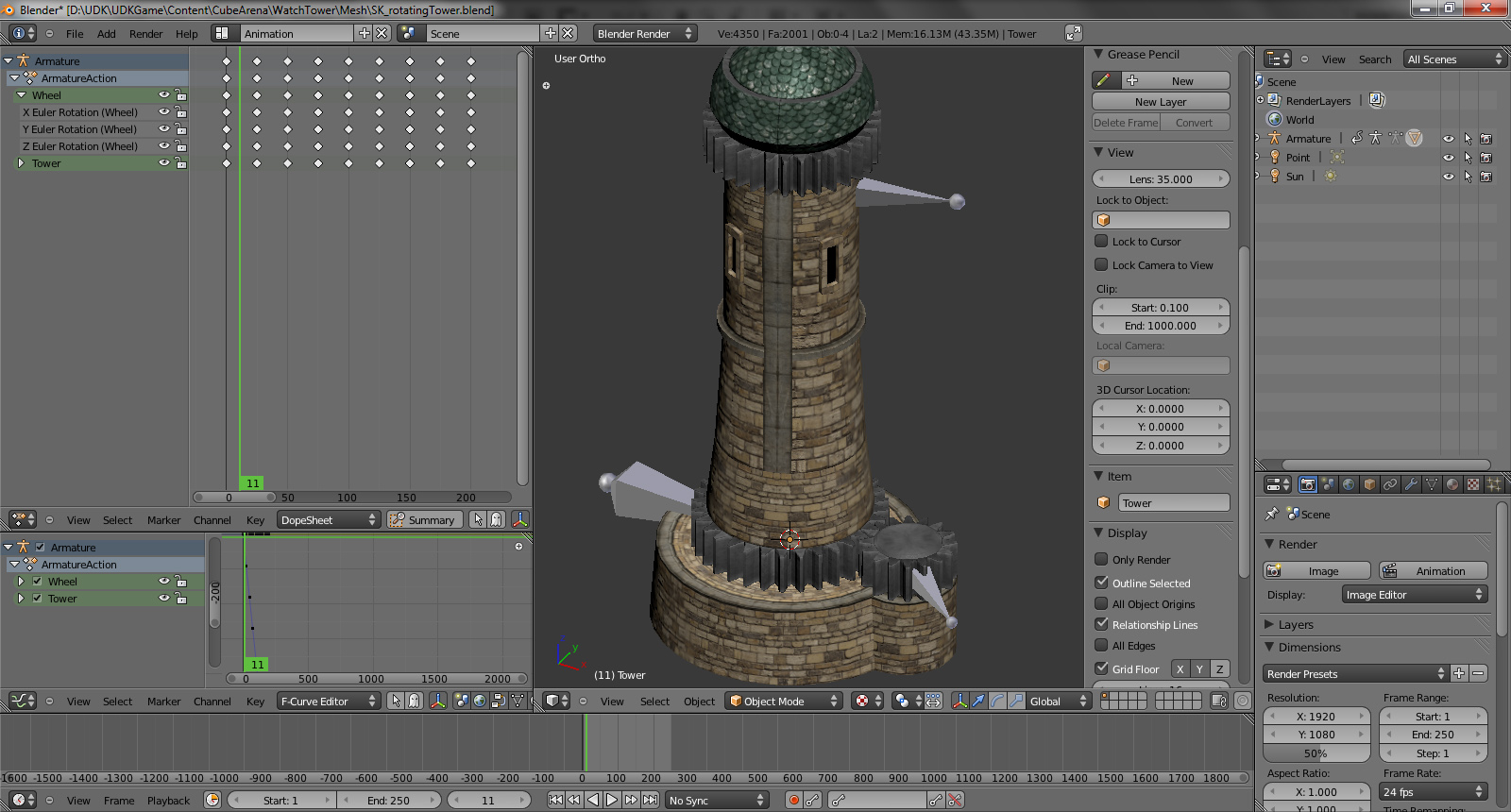1511x812 pixels.
Task: Expand the Tower channel in the DopeSheet
Action: [21, 163]
